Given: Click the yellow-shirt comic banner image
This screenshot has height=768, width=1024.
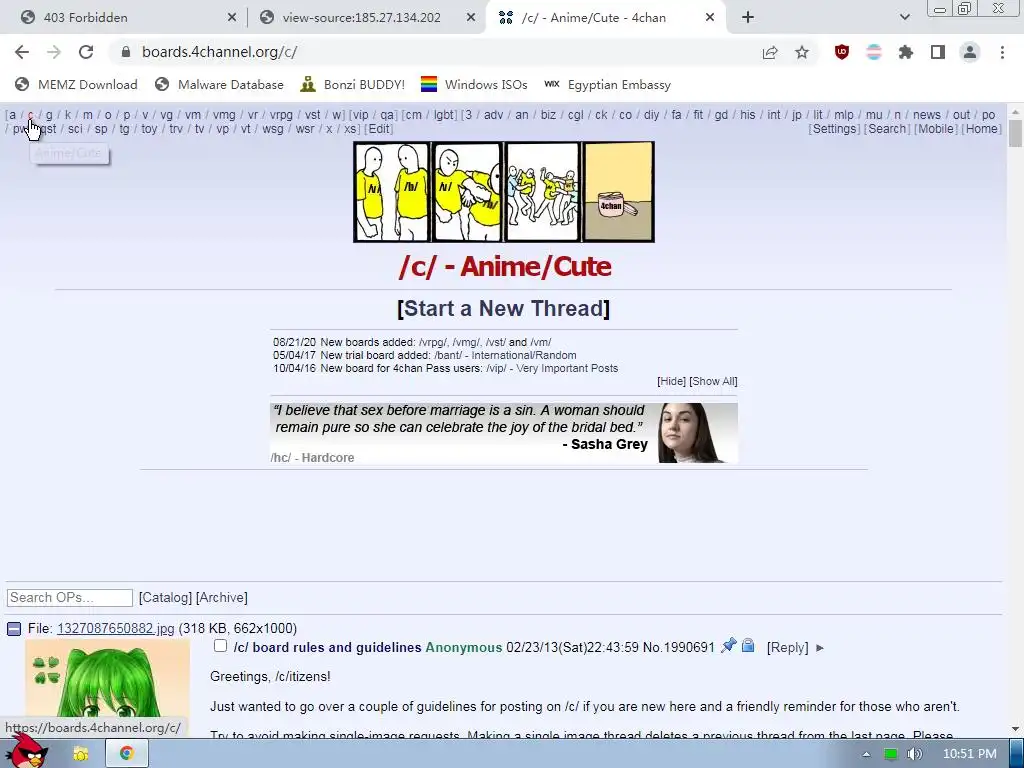Looking at the screenshot, I should click(x=504, y=192).
